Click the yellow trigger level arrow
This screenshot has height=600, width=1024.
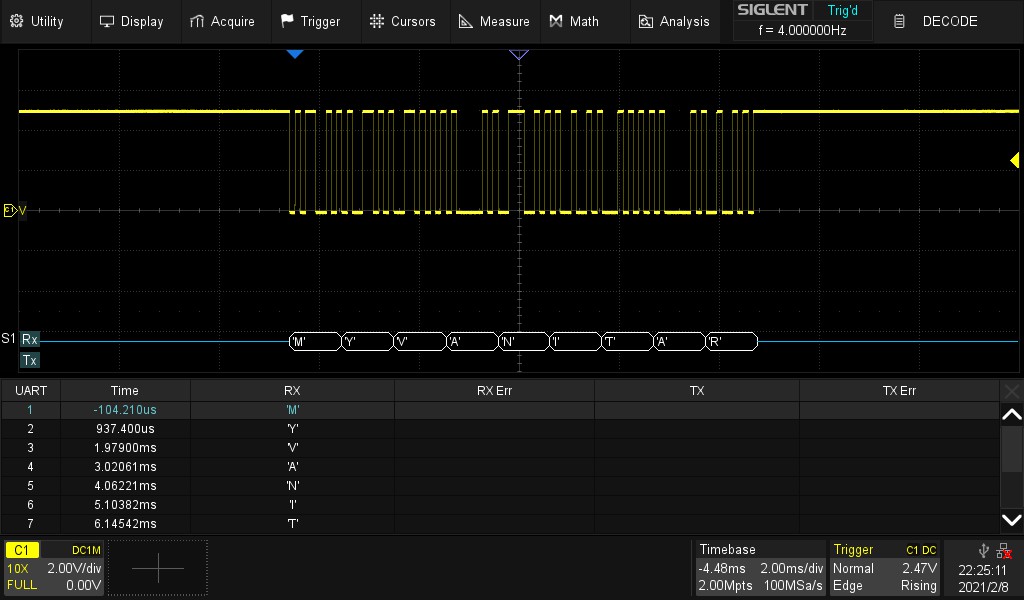pos(1014,160)
